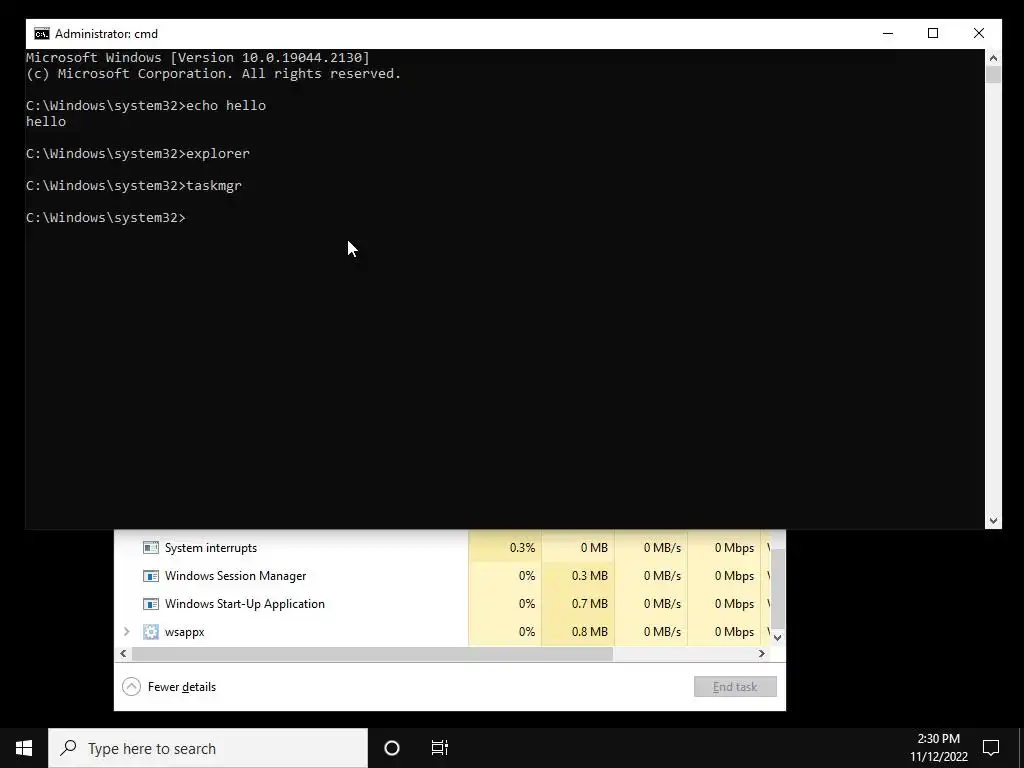Click the taskbar clock showing 2:30 PM
This screenshot has width=1024, height=768.
click(938, 748)
